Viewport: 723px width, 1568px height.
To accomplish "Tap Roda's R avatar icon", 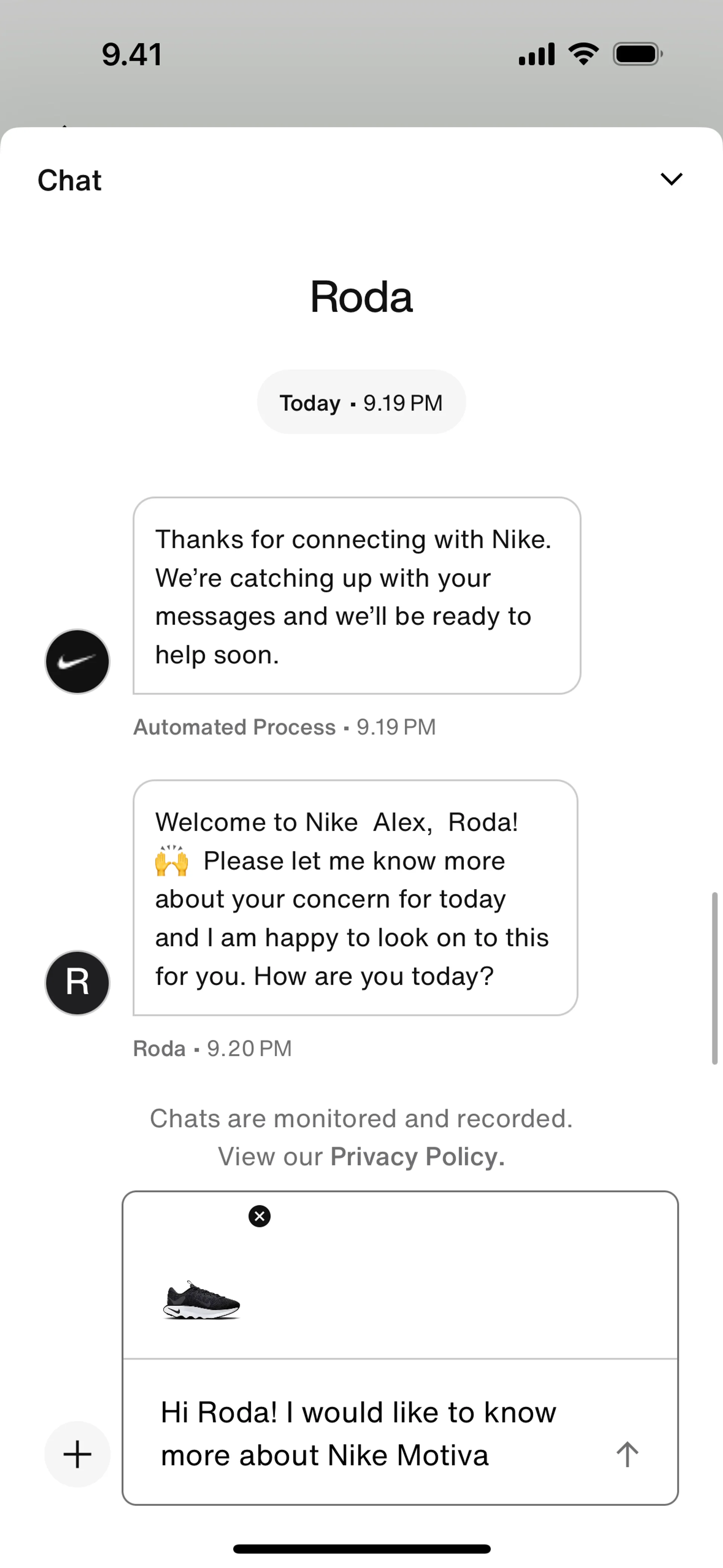I will coord(77,983).
